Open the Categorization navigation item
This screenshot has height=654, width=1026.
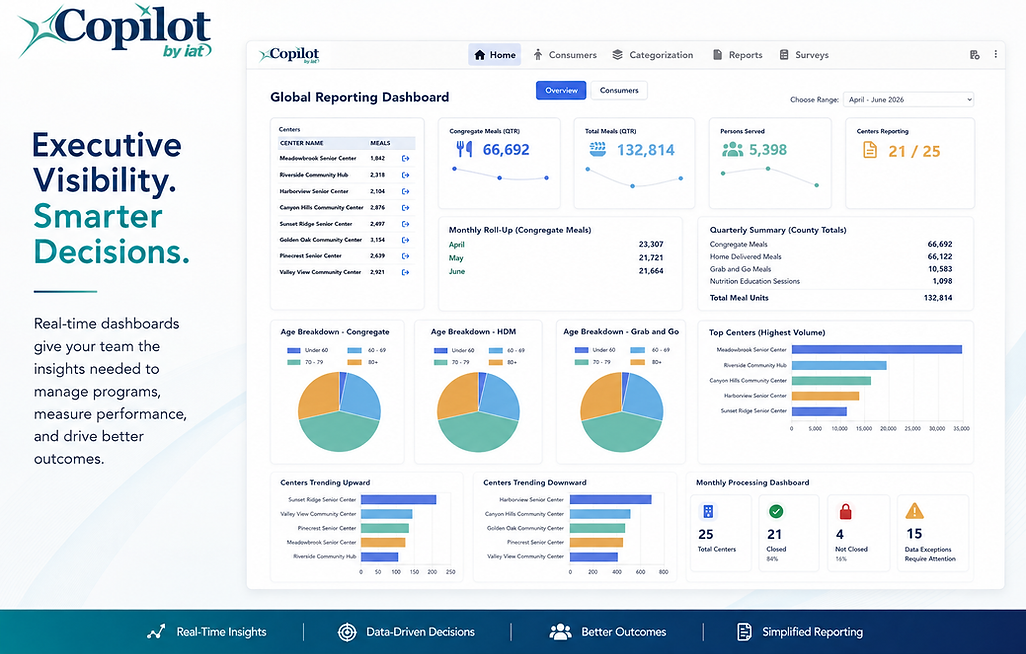(653, 55)
